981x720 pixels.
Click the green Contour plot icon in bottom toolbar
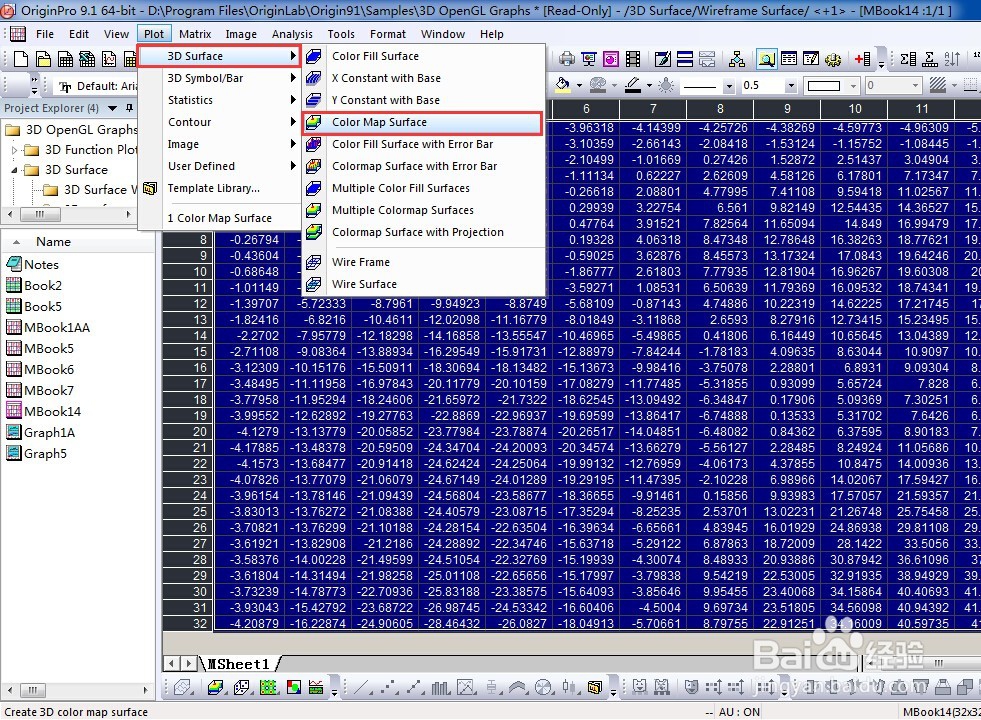coord(268,687)
